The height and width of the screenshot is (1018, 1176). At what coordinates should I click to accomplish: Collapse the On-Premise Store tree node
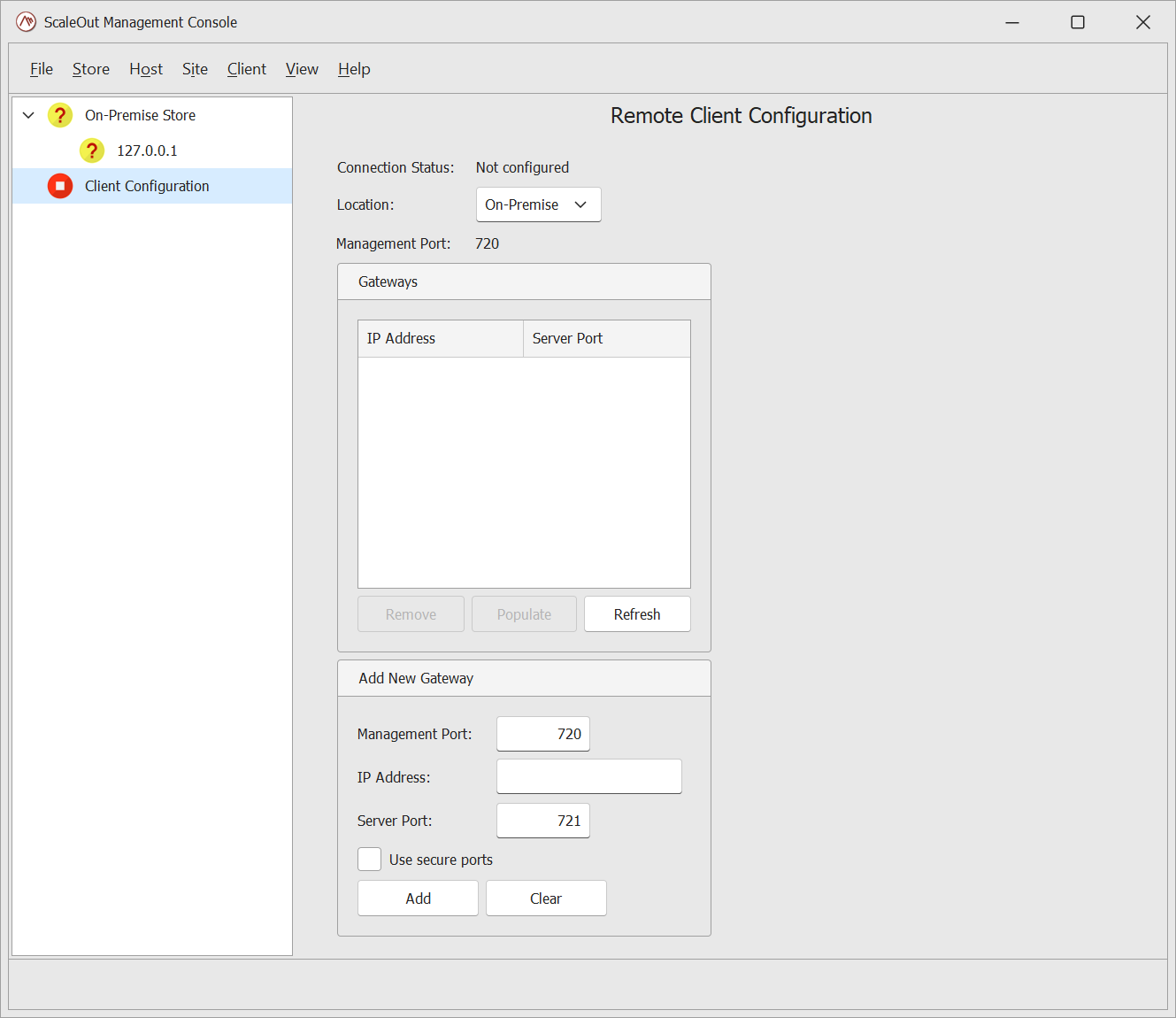(28, 115)
